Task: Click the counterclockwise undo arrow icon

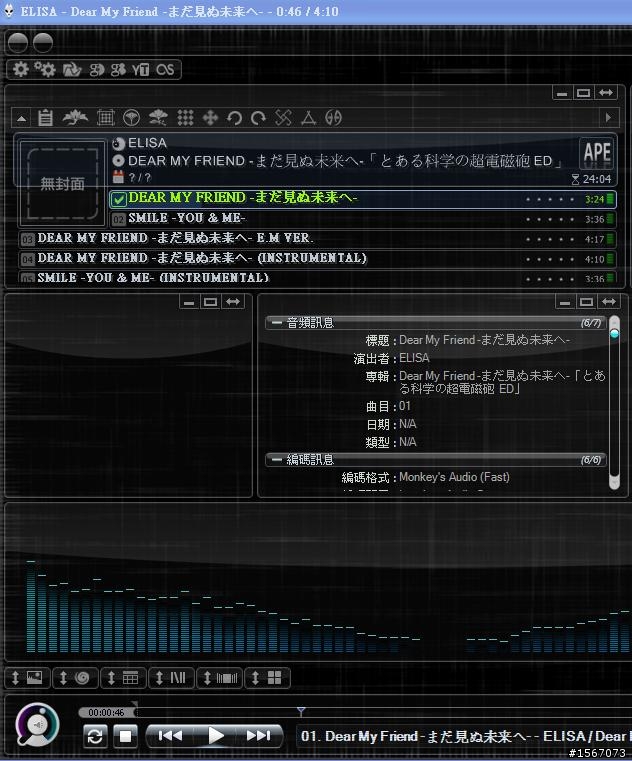Action: (234, 117)
